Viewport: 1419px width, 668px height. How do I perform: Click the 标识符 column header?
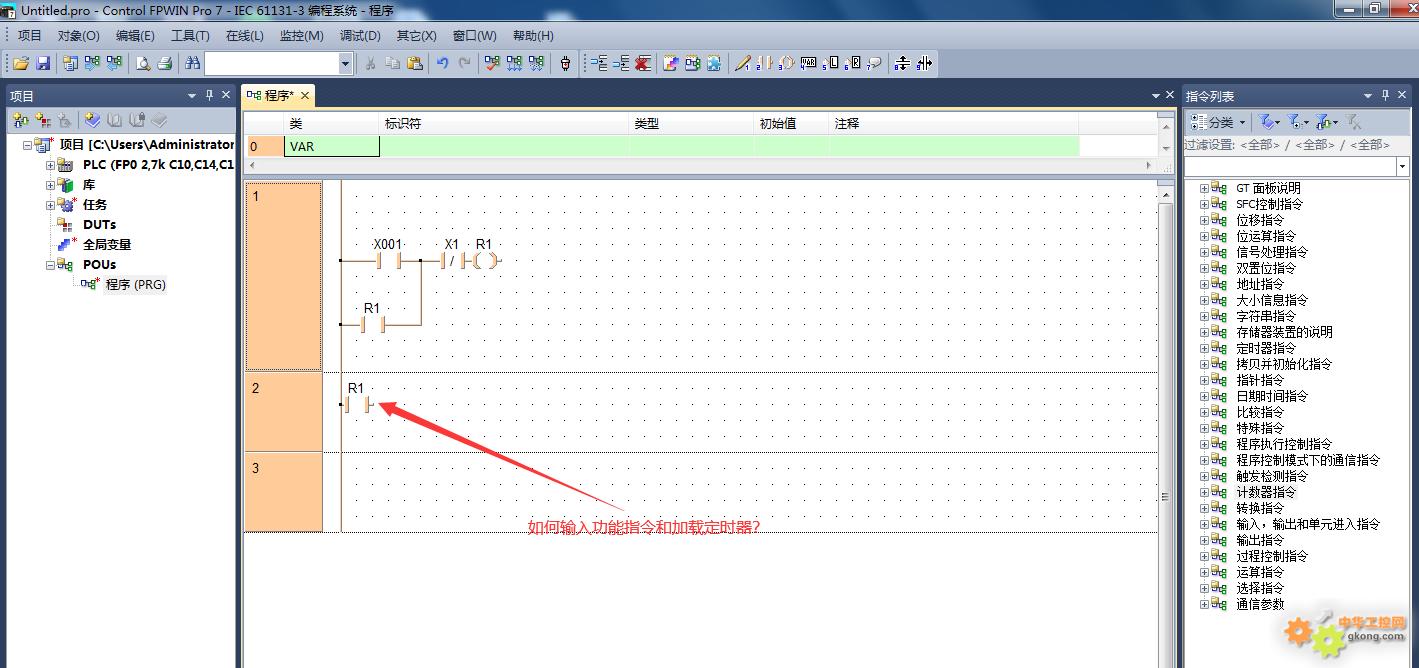click(504, 124)
